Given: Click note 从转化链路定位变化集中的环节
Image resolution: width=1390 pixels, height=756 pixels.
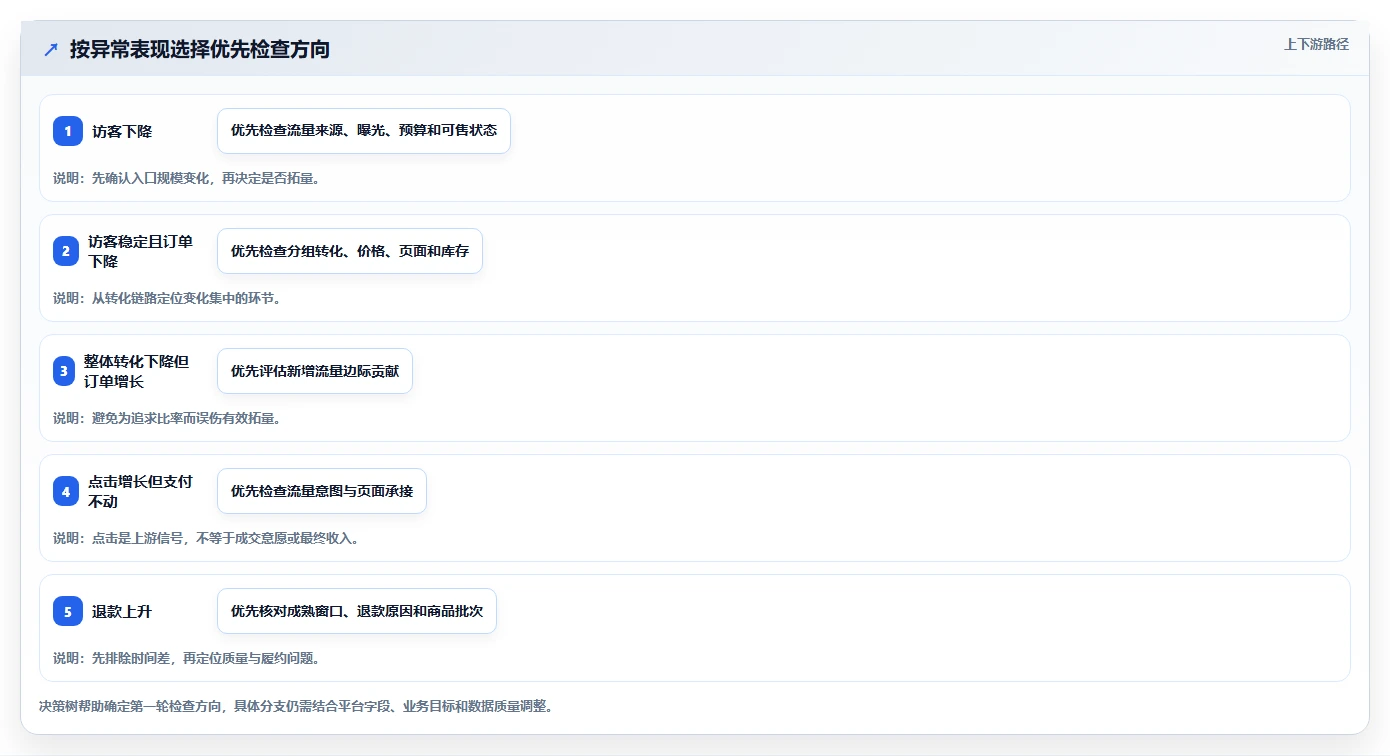Looking at the screenshot, I should 167,298.
